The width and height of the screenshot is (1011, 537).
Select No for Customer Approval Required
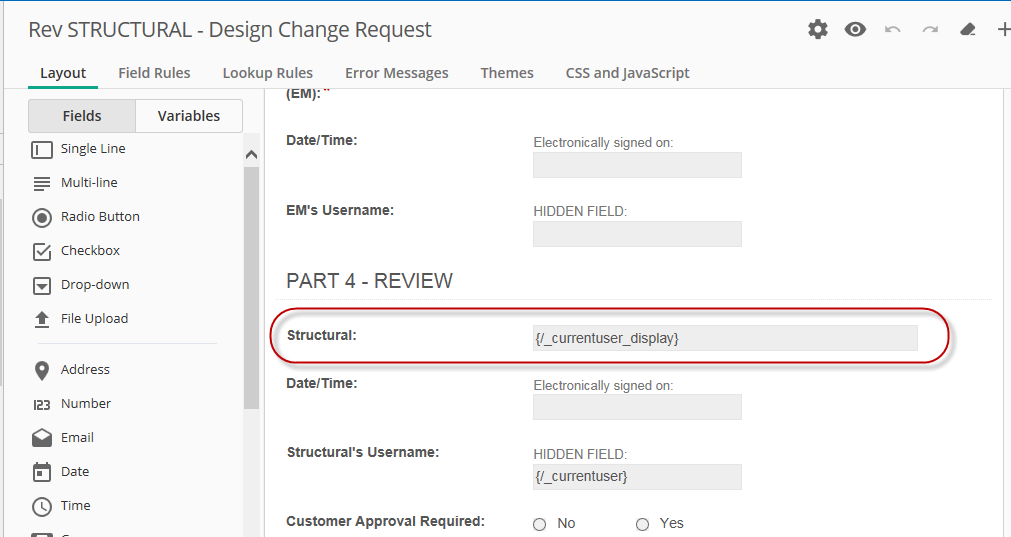tap(540, 524)
